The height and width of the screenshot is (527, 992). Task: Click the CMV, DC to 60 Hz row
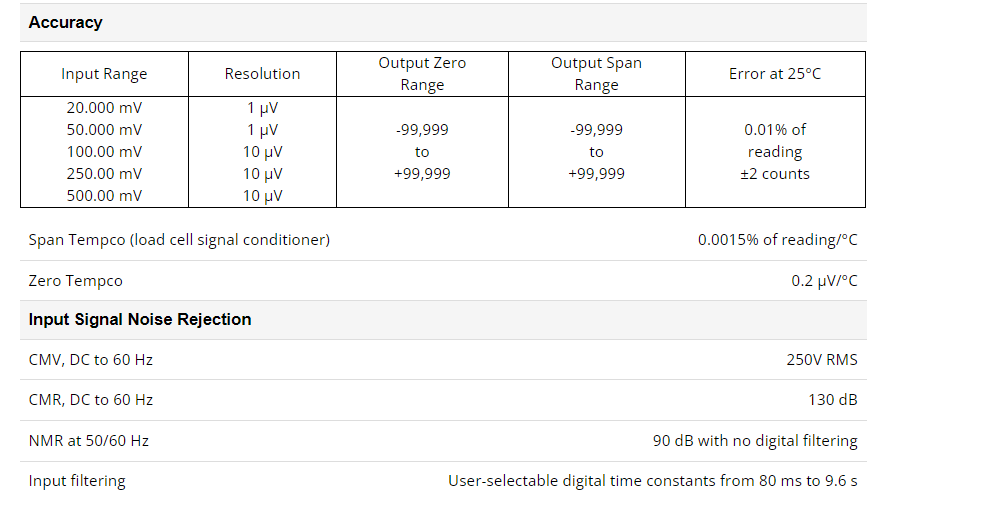pyautogui.click(x=443, y=360)
